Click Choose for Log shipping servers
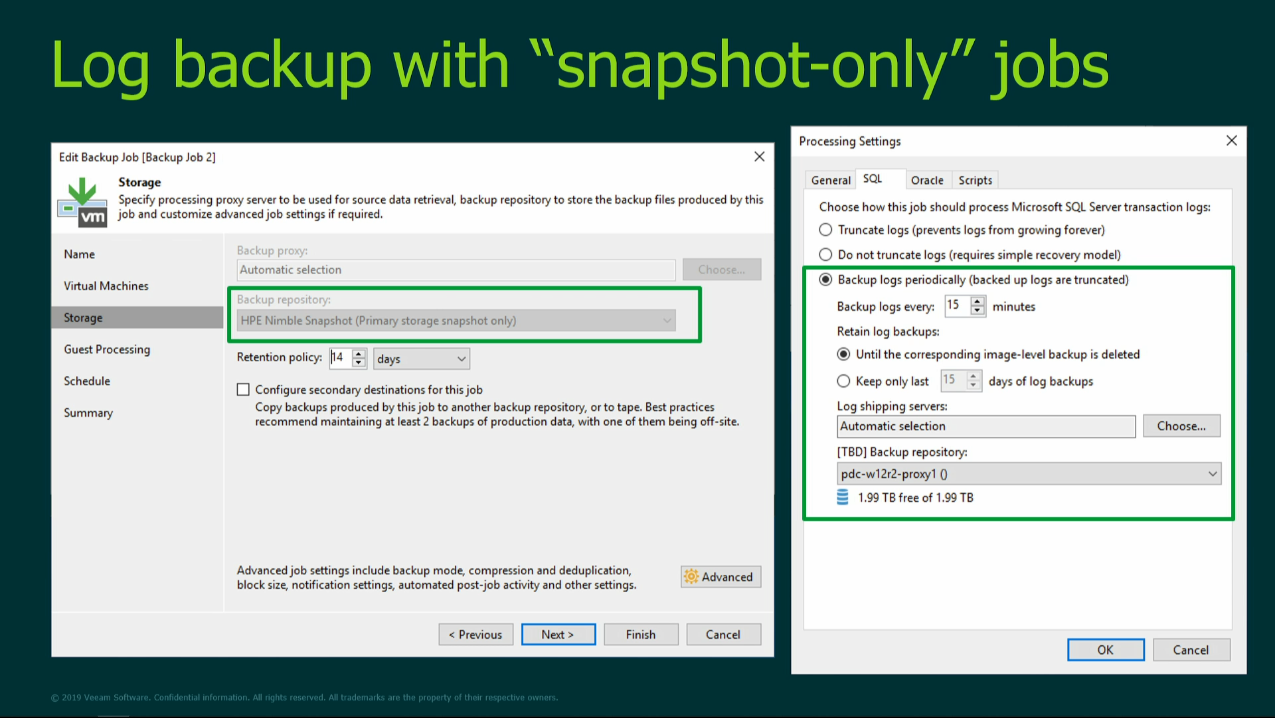Image resolution: width=1275 pixels, height=718 pixels. 1182,426
